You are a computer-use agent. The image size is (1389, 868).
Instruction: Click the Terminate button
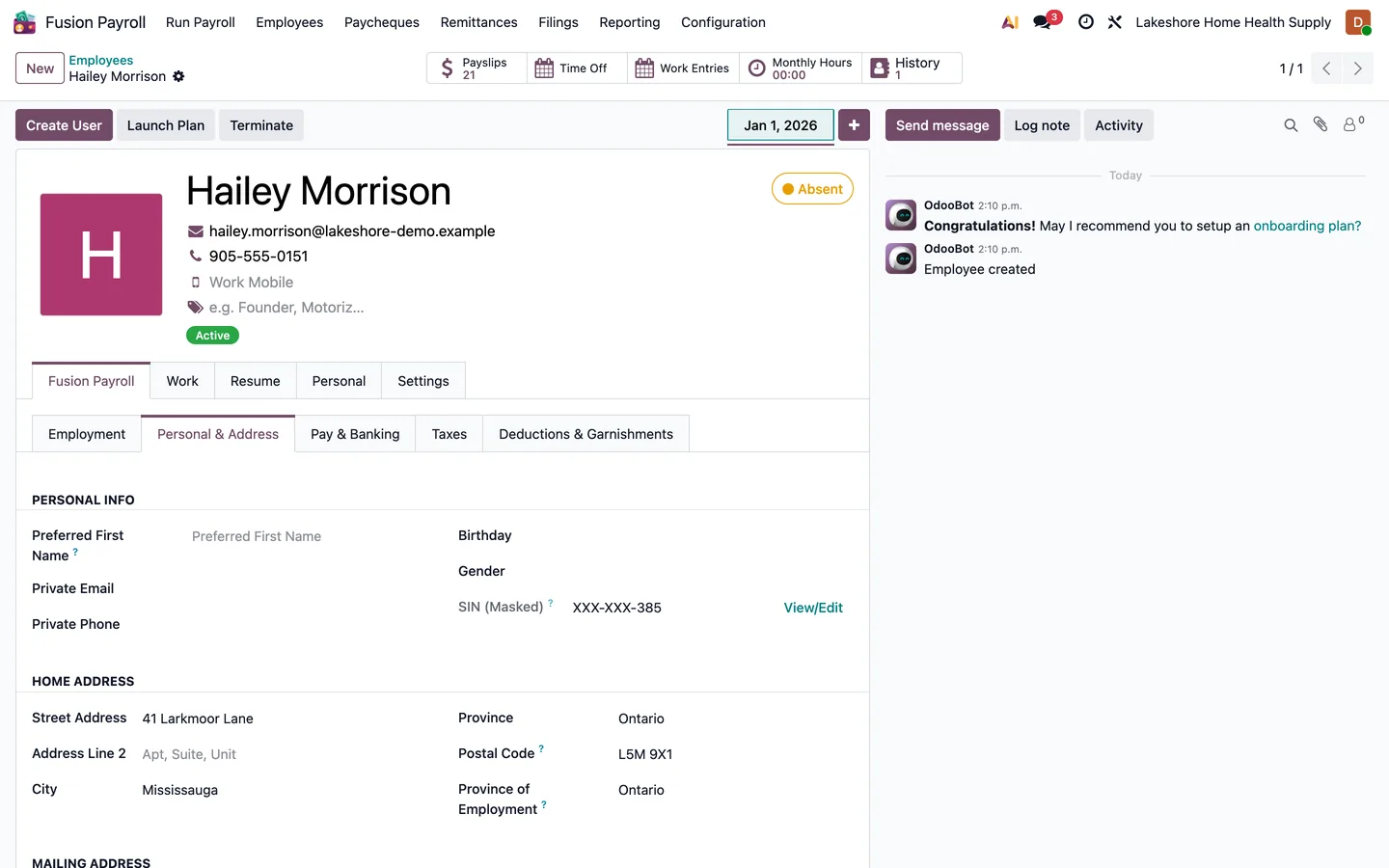point(261,125)
